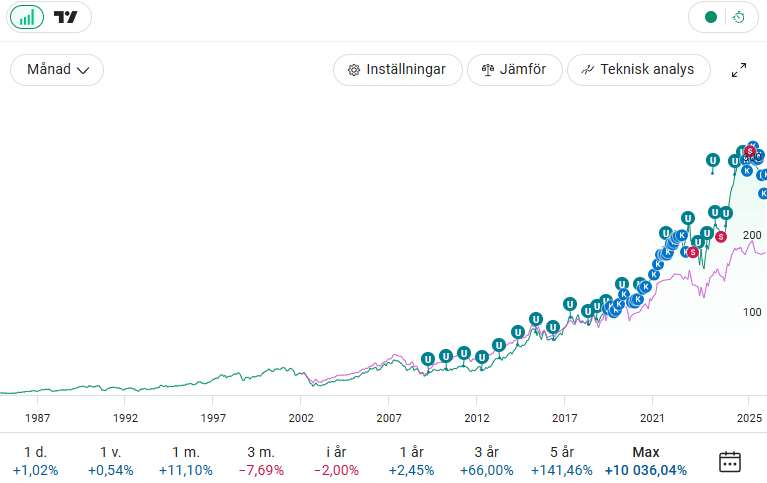This screenshot has height=483, width=767.
Task: Switch to the 1 år period
Action: (x=411, y=461)
